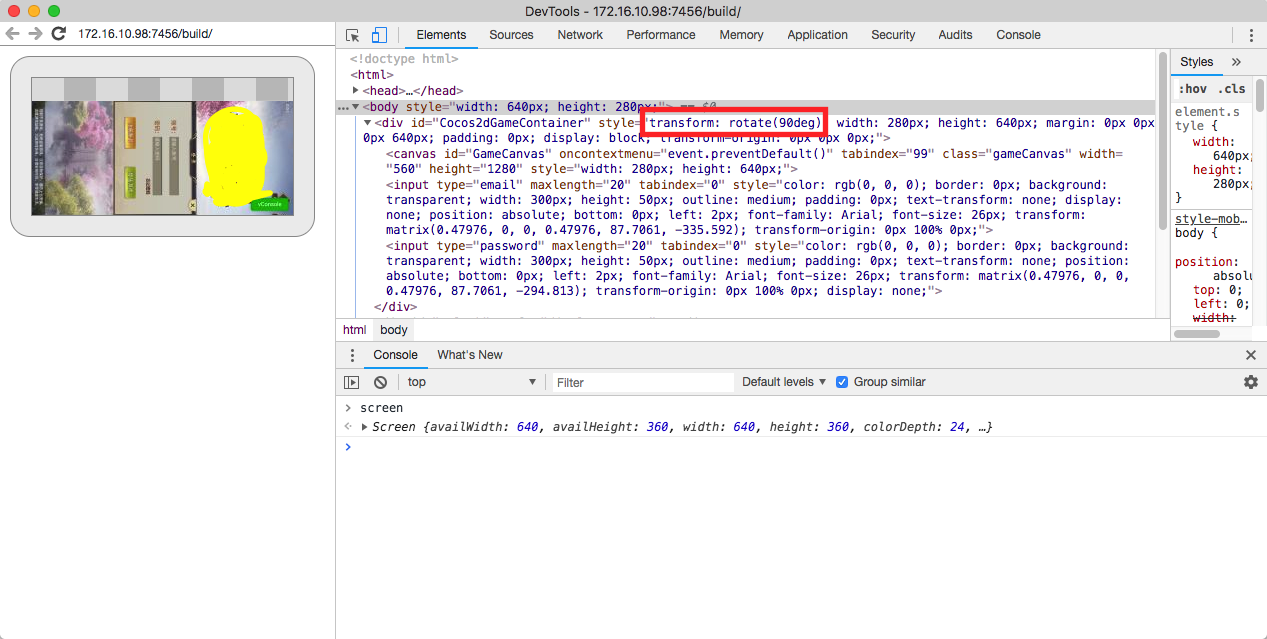The height and width of the screenshot is (639, 1267).
Task: Click the 'screen' console command entry
Action: coord(381,408)
